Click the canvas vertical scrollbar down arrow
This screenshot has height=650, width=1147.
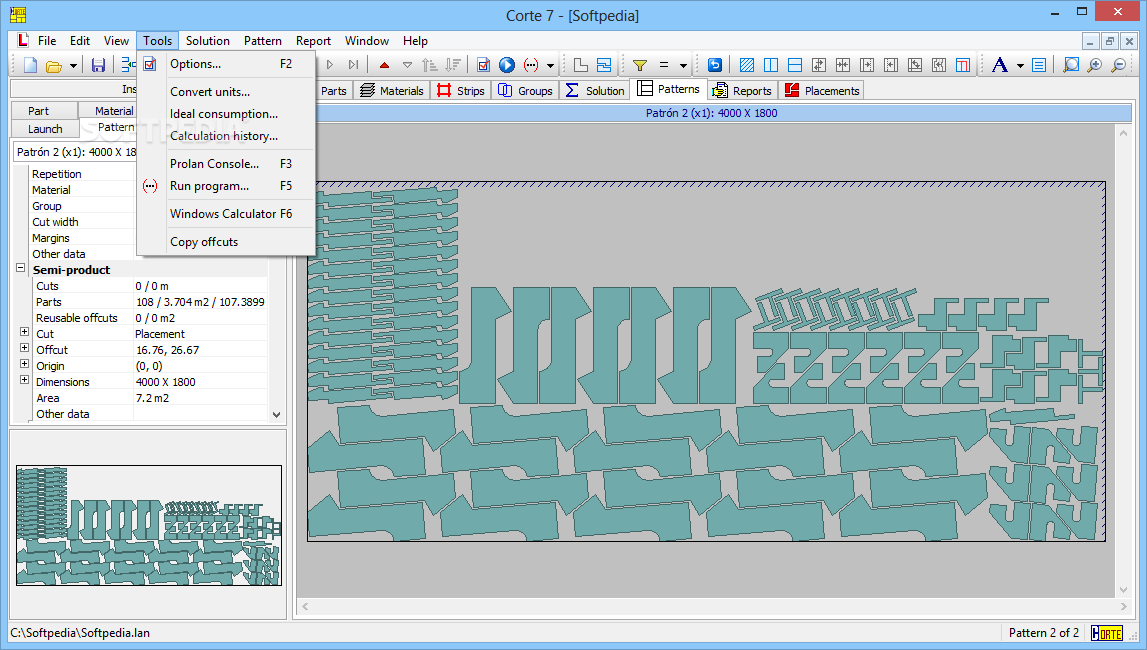(1124, 590)
